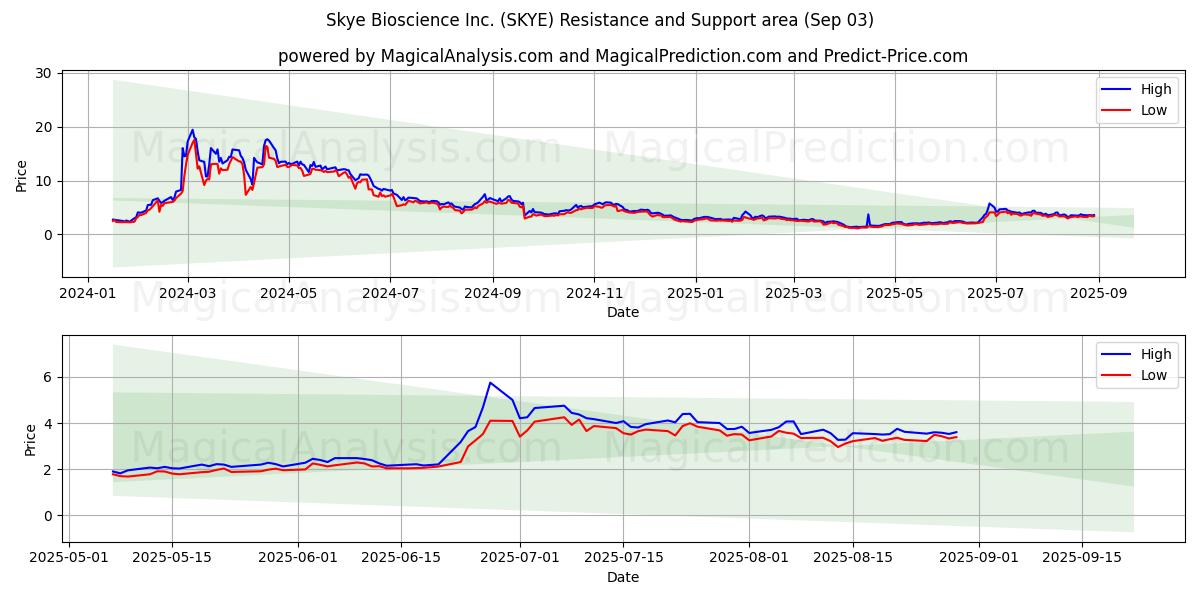
Task: Click the '2025-05-15' tick label
Action: [171, 558]
